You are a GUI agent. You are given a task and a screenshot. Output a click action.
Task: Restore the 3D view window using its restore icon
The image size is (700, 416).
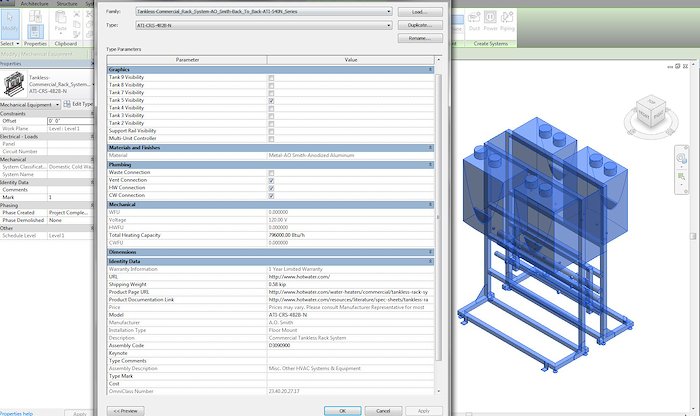pyautogui.click(x=678, y=66)
